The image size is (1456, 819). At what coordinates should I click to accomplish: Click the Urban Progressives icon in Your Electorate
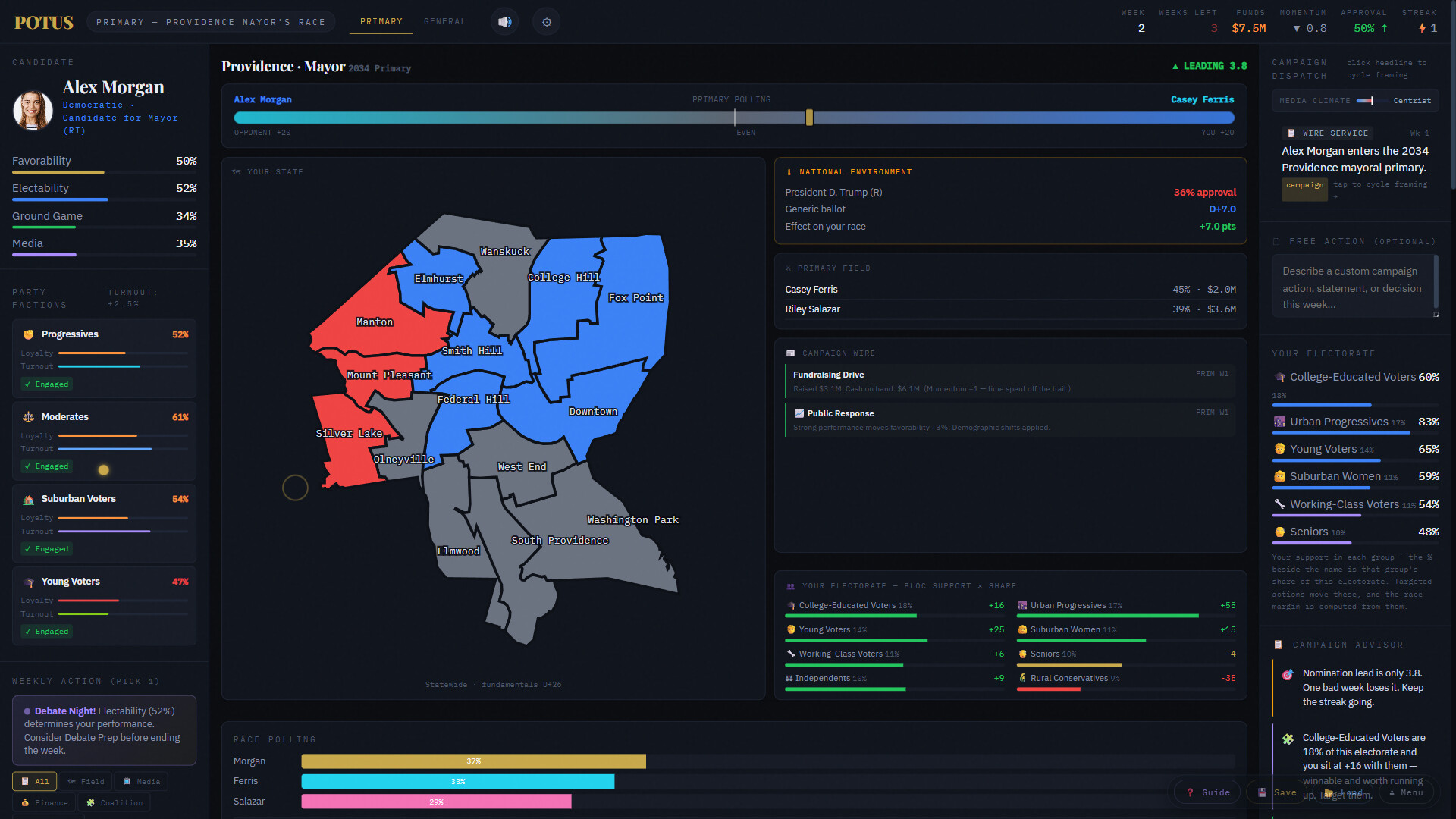pos(1280,422)
